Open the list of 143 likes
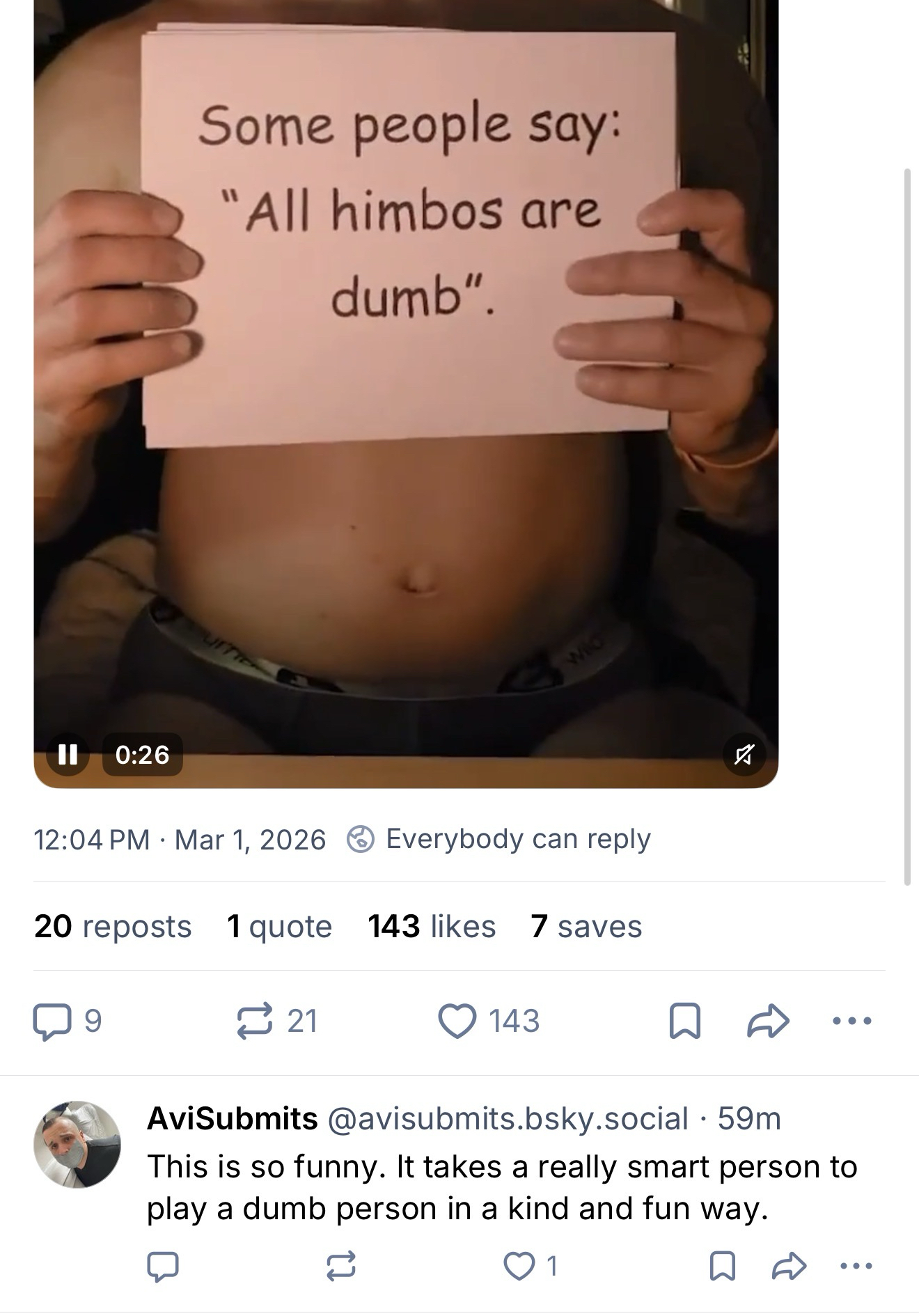The image size is (919, 1316). (x=432, y=927)
